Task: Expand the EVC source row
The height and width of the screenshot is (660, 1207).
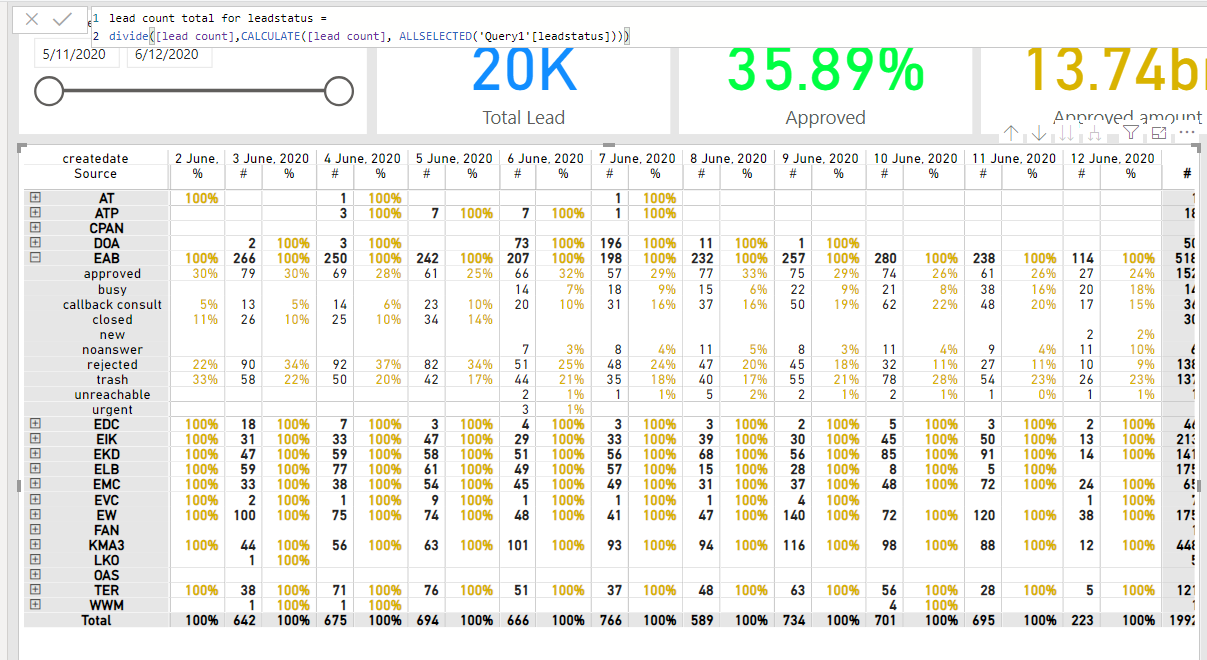Action: [x=36, y=499]
